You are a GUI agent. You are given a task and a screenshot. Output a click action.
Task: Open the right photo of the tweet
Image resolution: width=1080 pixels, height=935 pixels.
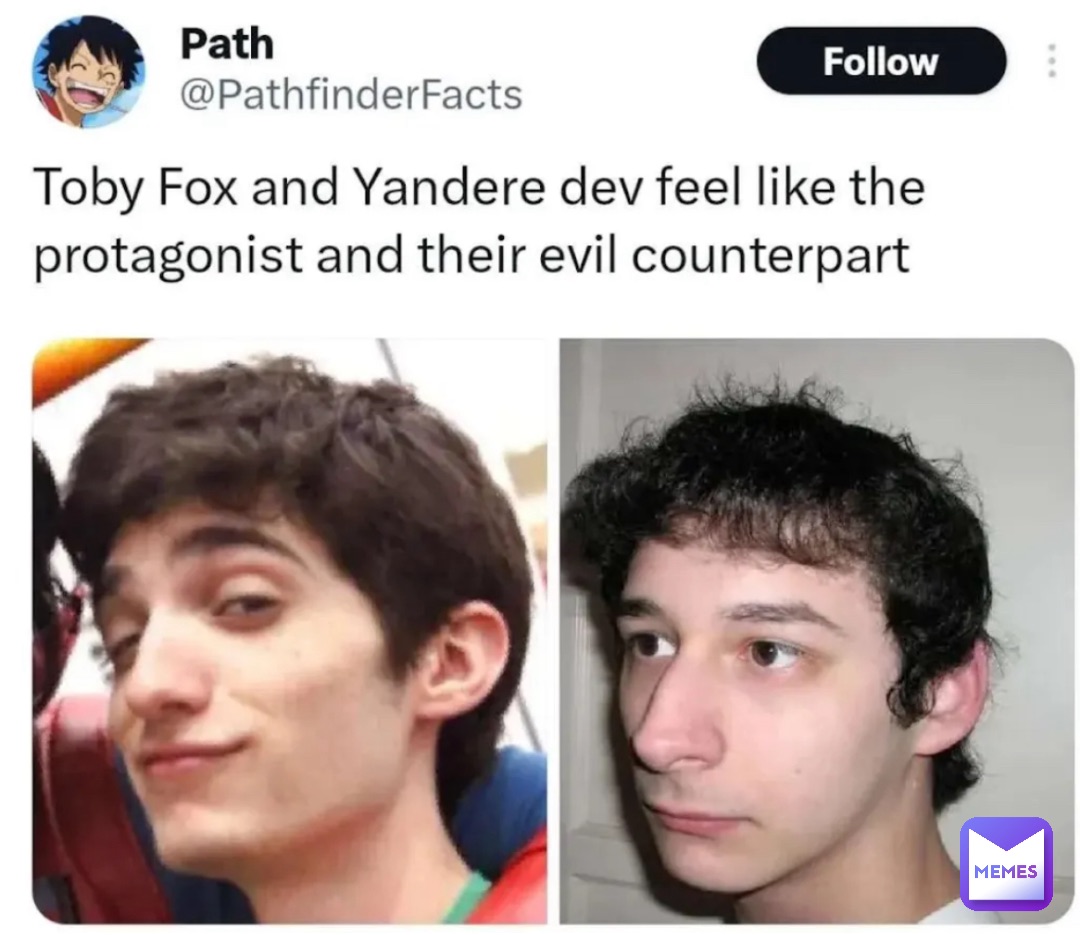coord(816,630)
